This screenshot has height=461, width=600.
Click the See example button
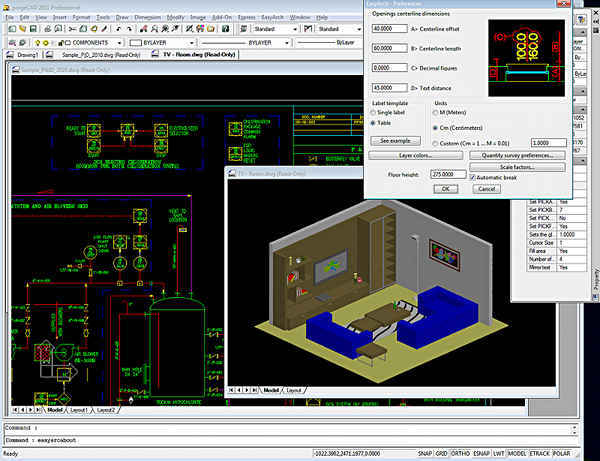click(x=395, y=141)
